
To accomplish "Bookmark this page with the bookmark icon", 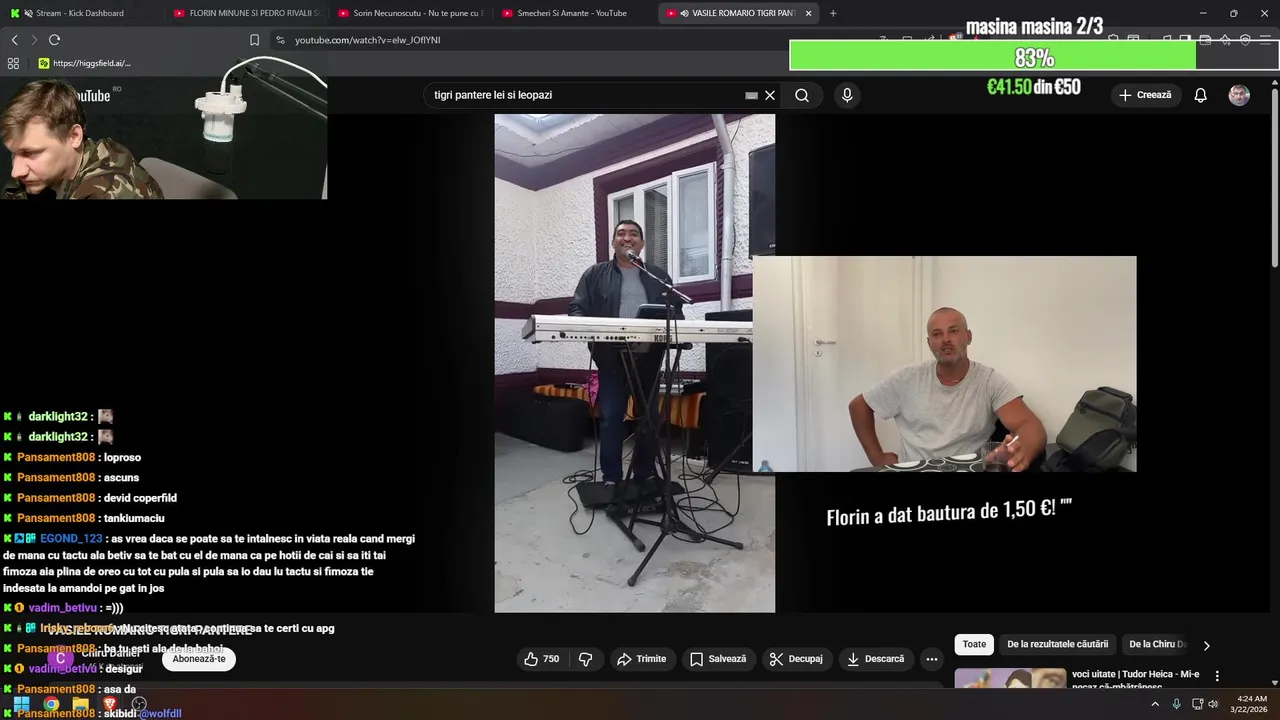I will [254, 40].
